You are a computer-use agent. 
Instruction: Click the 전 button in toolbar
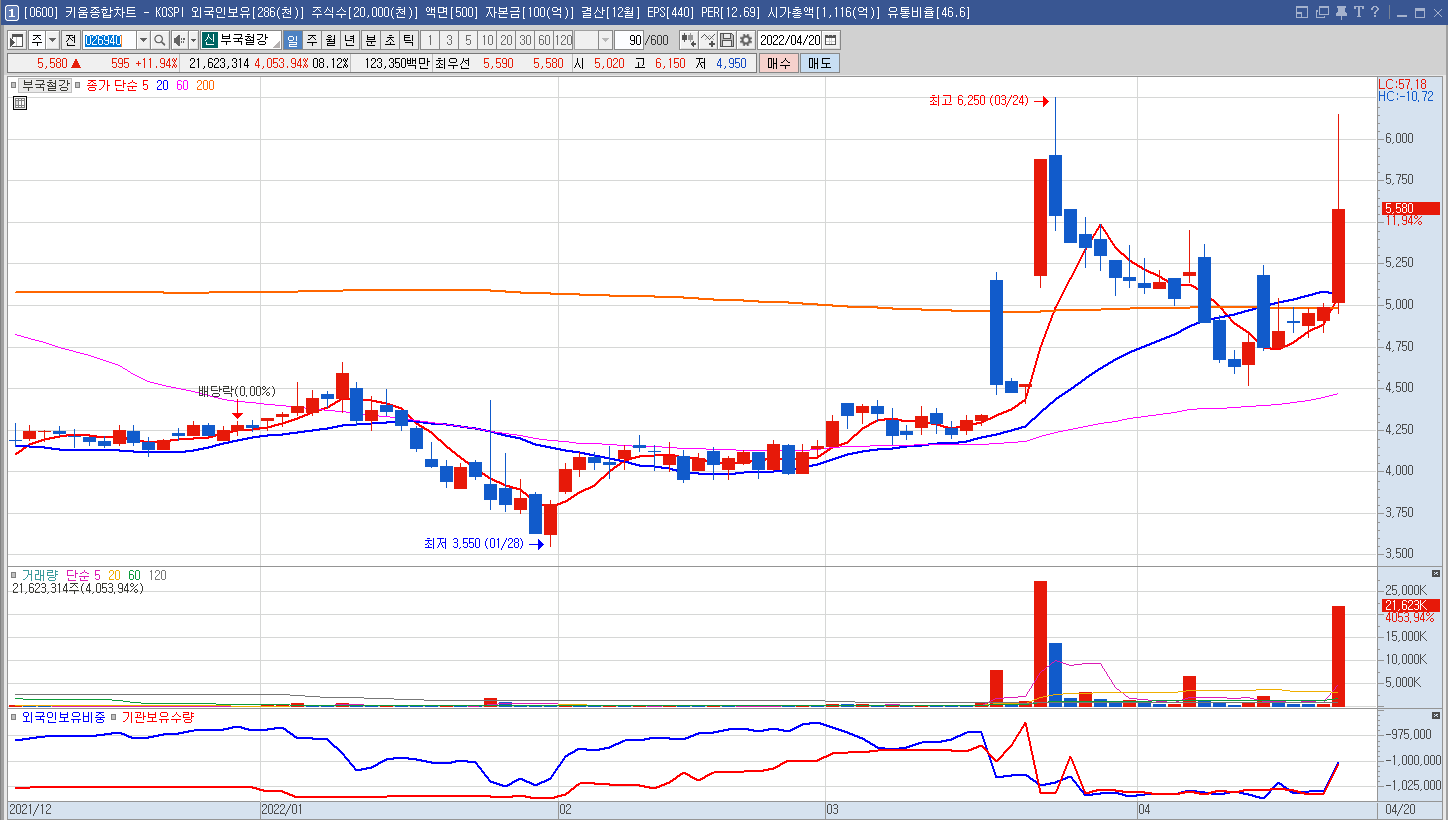coord(70,40)
